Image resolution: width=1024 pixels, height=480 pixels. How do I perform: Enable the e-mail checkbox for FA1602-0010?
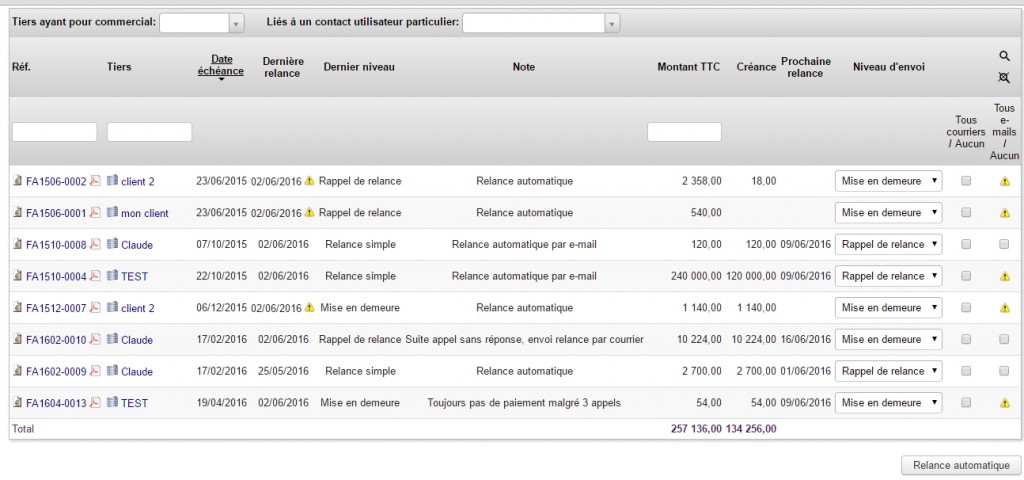click(1004, 340)
